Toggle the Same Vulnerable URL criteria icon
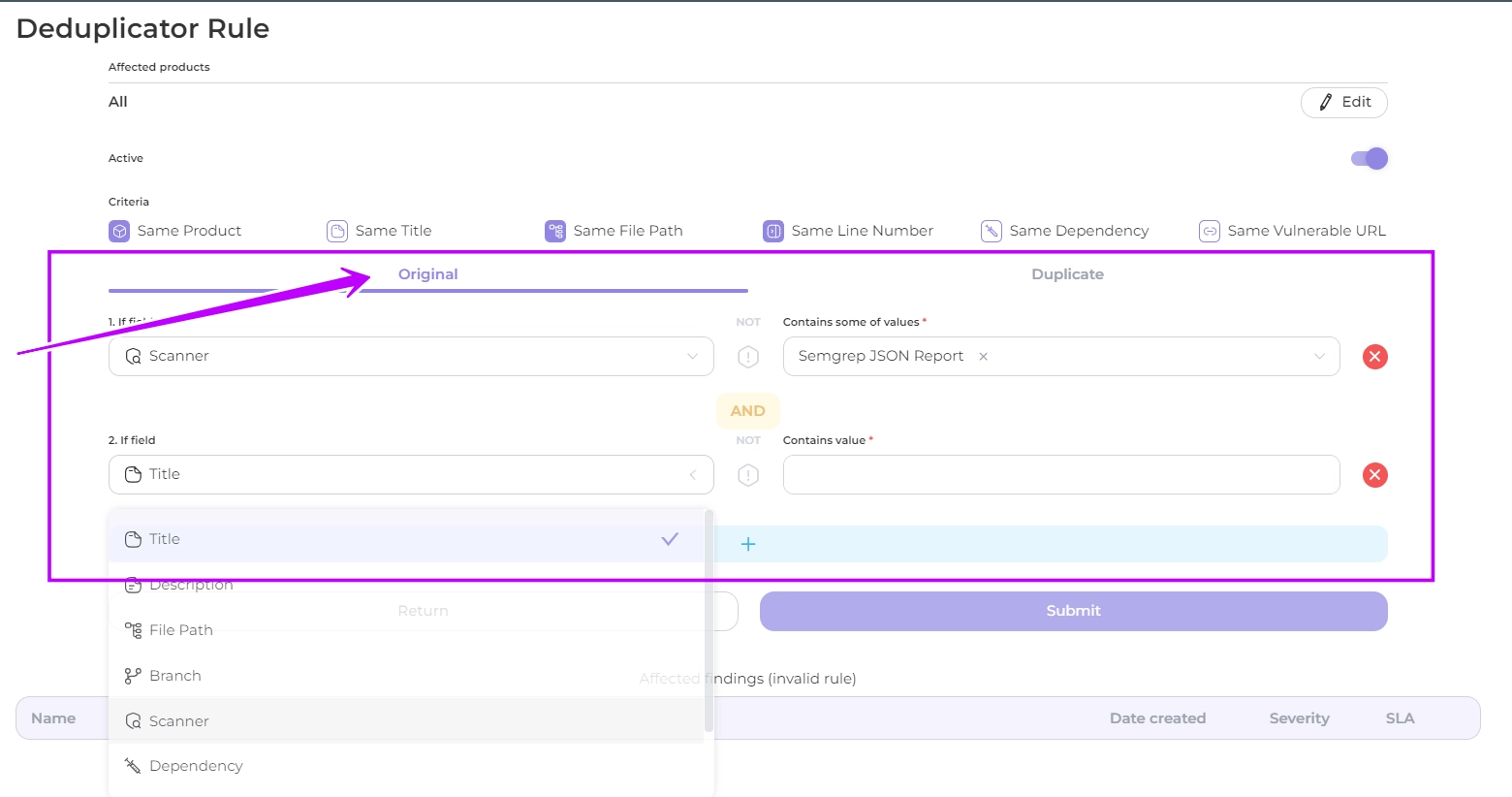 pos(1210,231)
